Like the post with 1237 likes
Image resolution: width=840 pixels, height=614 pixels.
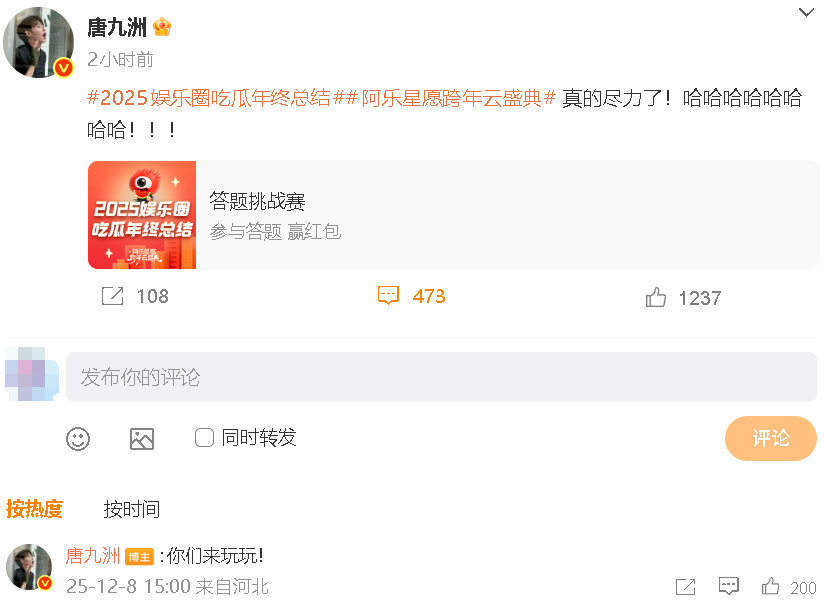tap(656, 297)
